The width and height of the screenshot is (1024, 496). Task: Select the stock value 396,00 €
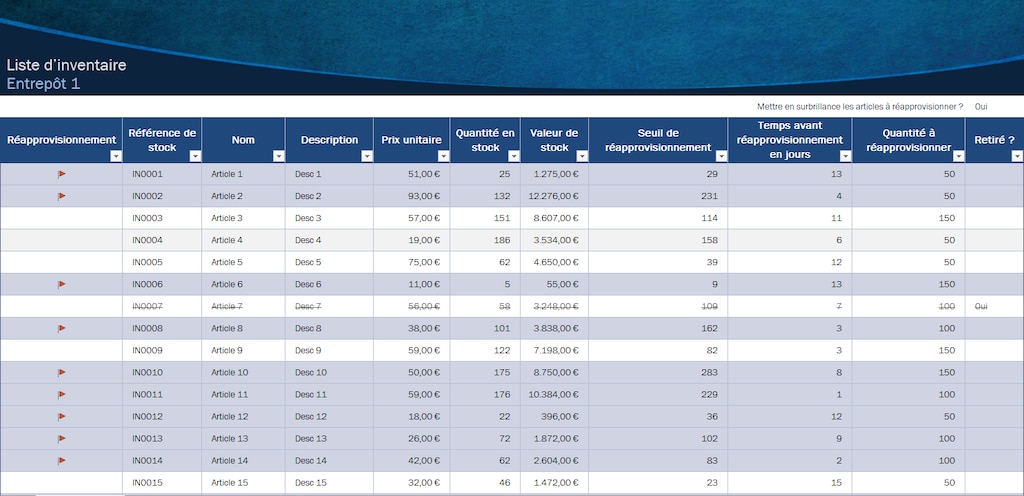[554, 416]
